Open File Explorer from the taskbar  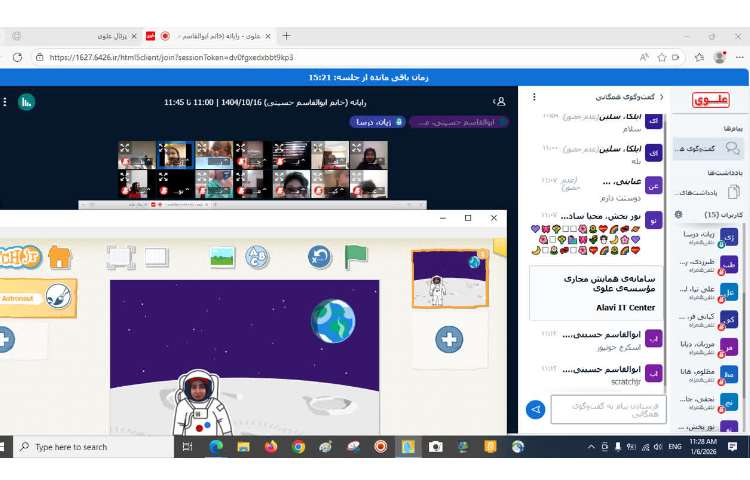[243, 447]
